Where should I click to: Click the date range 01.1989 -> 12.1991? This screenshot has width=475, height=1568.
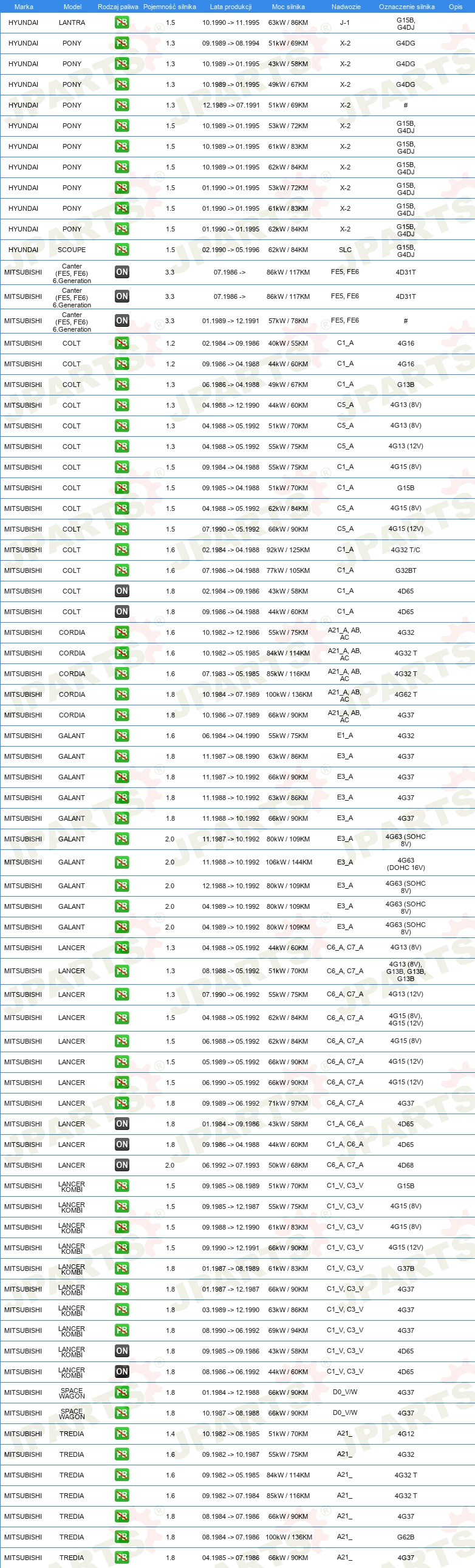click(231, 321)
